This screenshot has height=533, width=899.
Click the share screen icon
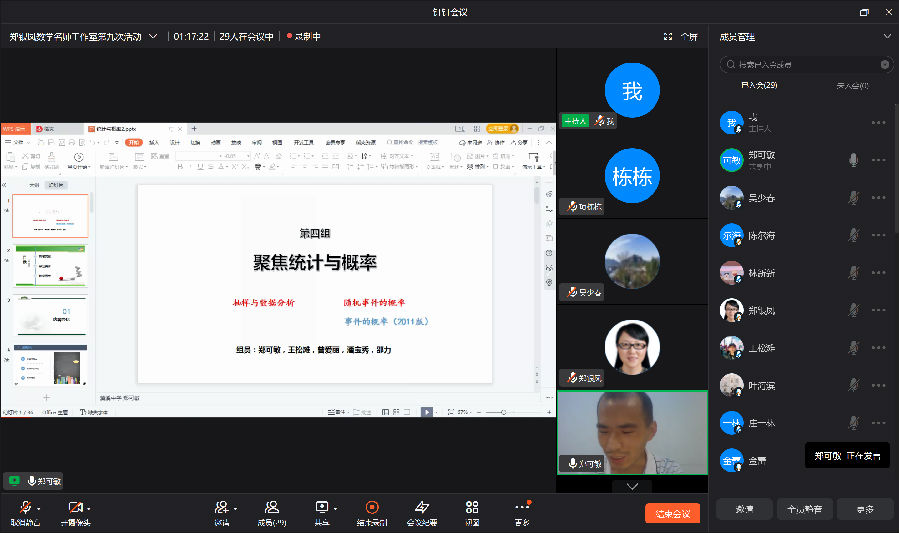322,508
